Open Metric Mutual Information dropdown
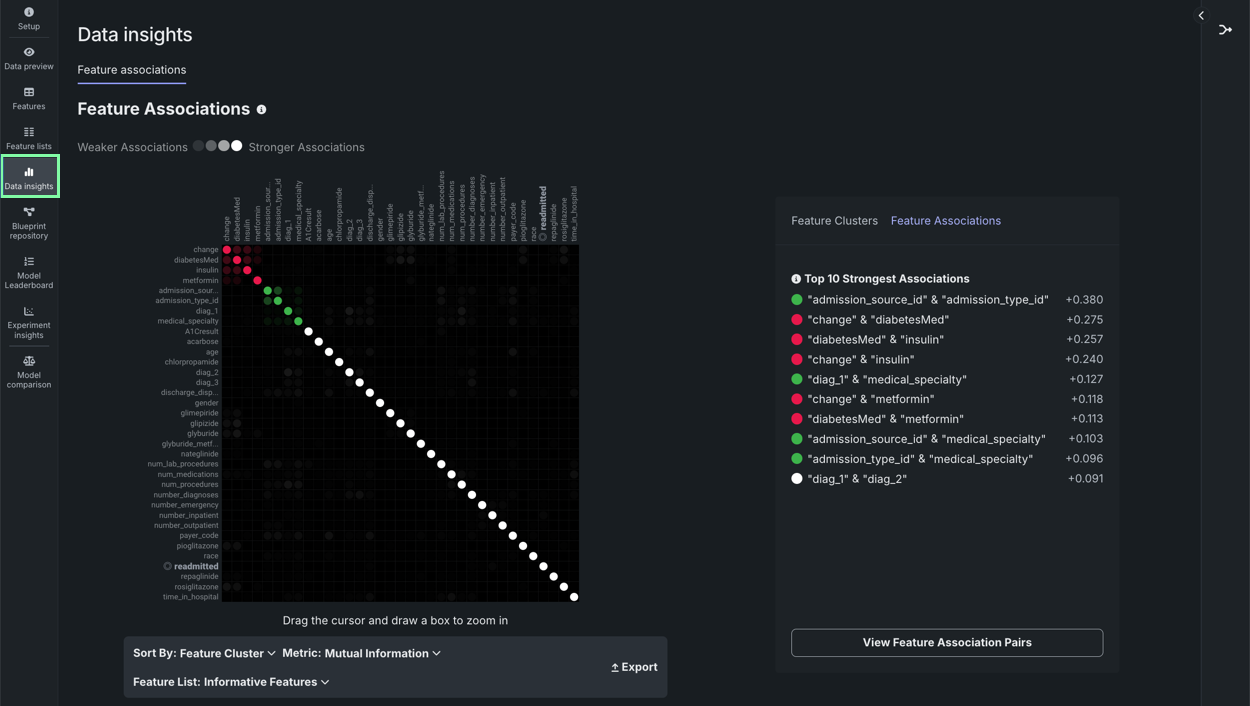This screenshot has width=1250, height=706. pos(361,653)
